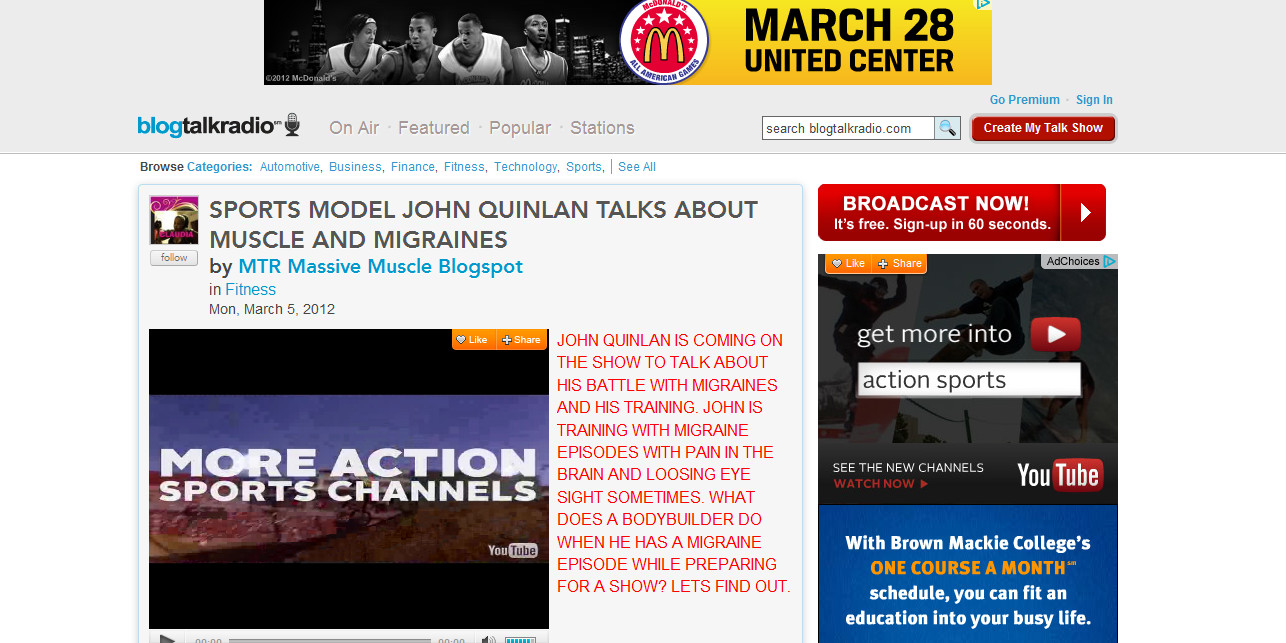
Task: Click the red episode description text
Action: pos(674,463)
